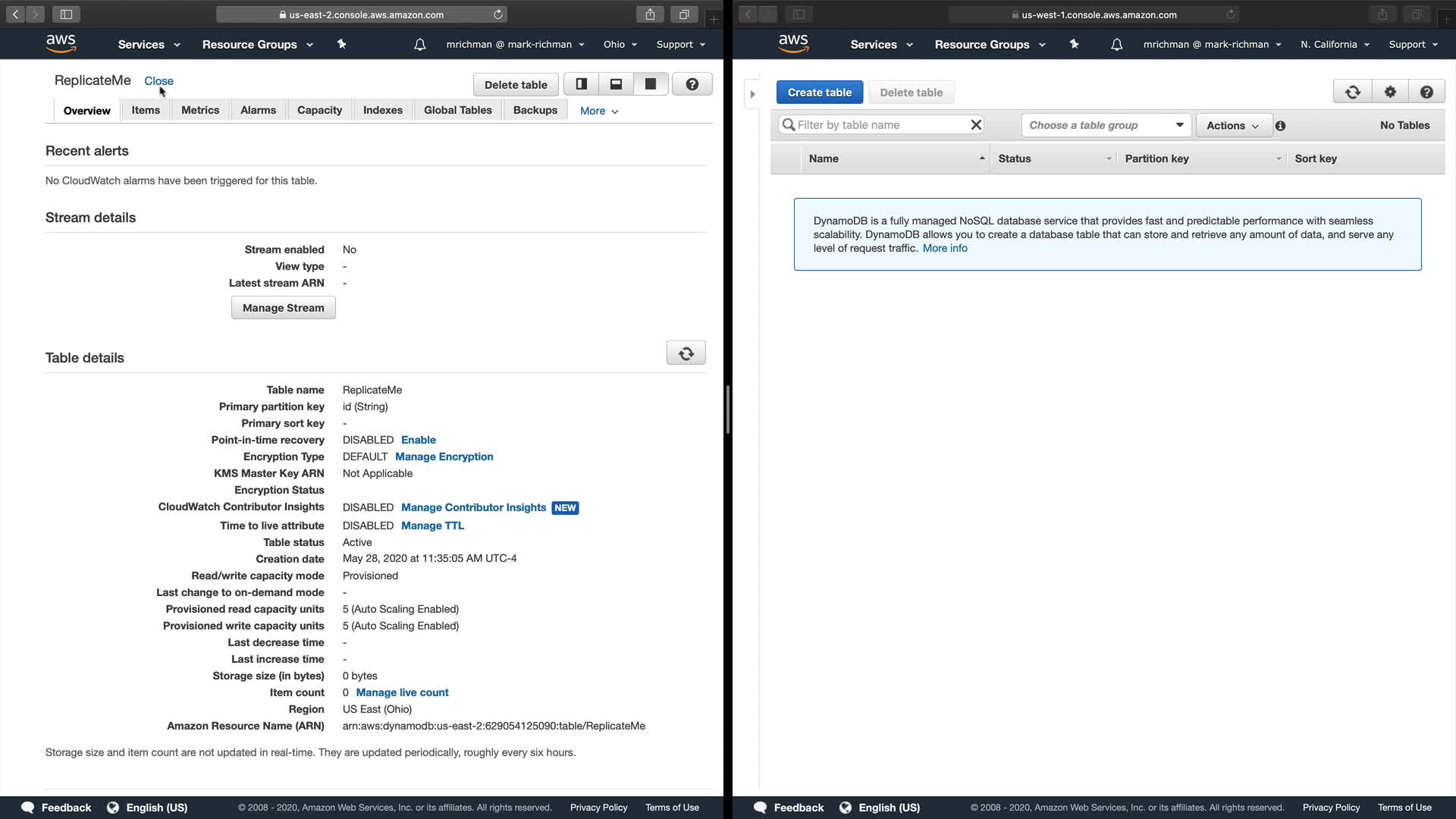Expand the collapsed left navigation arrow
This screenshot has height=819, width=1456.
752,94
